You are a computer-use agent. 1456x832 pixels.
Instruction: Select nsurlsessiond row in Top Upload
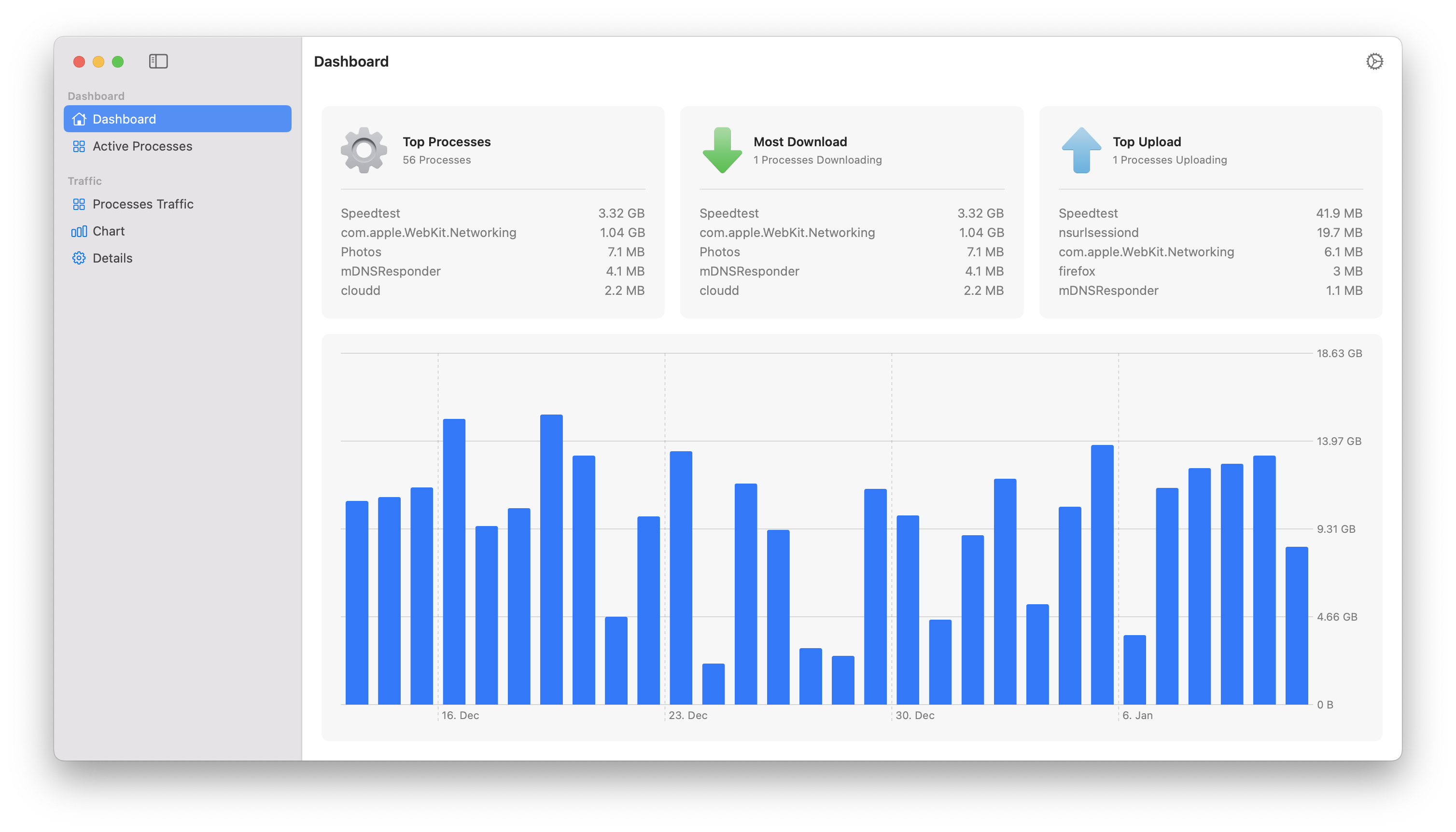(x=1210, y=233)
